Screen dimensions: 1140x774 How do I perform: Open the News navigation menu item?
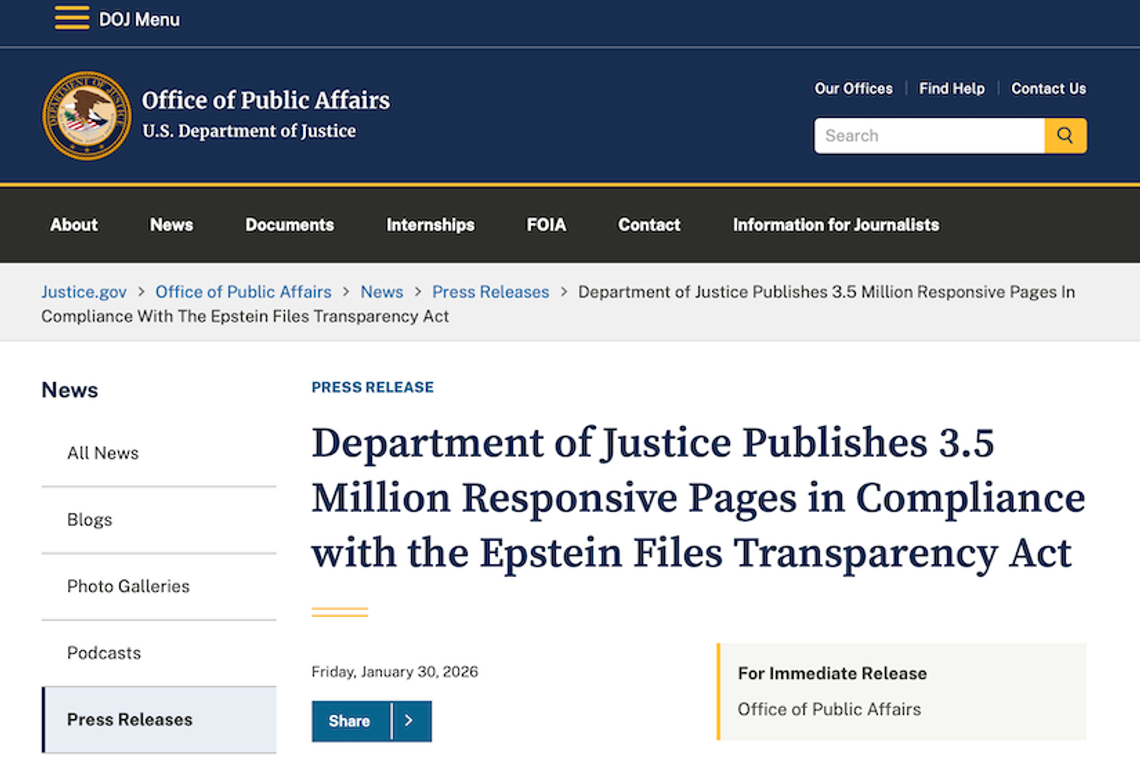click(x=171, y=225)
